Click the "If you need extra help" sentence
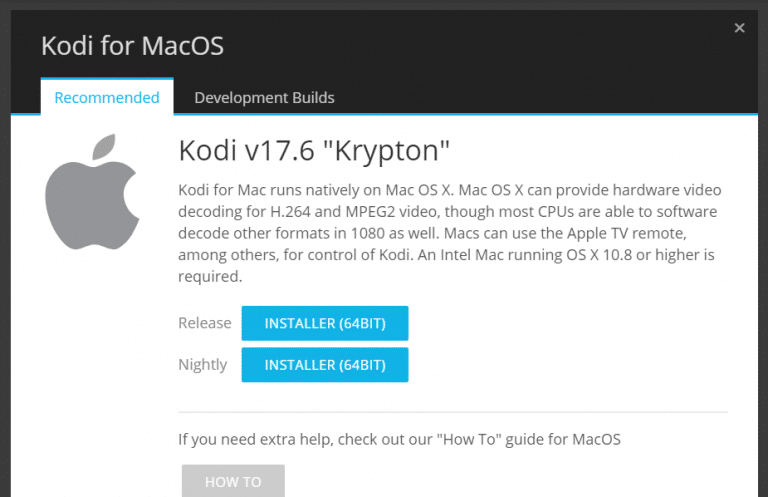The width and height of the screenshot is (768, 497). 399,439
